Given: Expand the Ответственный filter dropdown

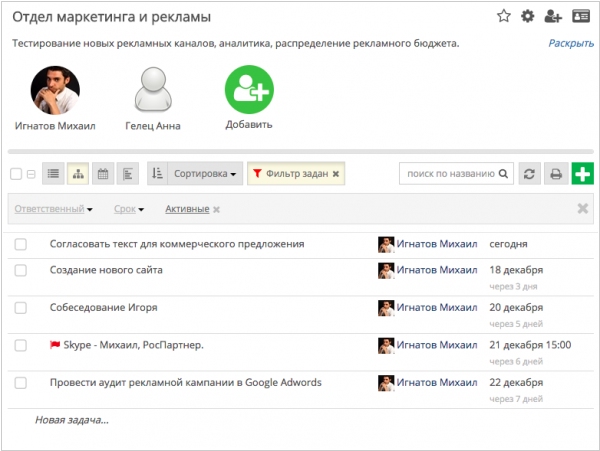Looking at the screenshot, I should coord(54,209).
